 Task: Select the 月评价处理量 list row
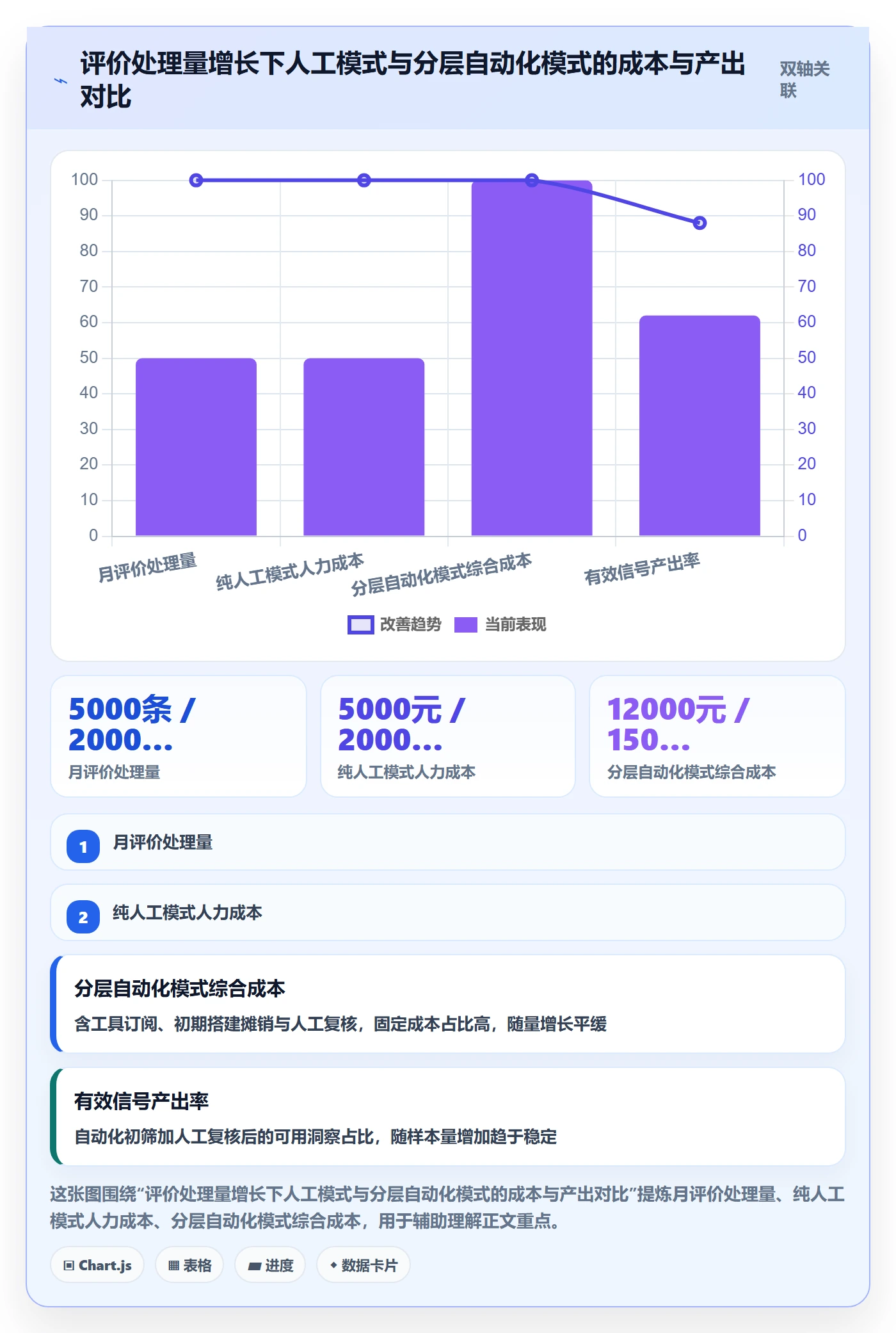pyautogui.click(x=448, y=842)
